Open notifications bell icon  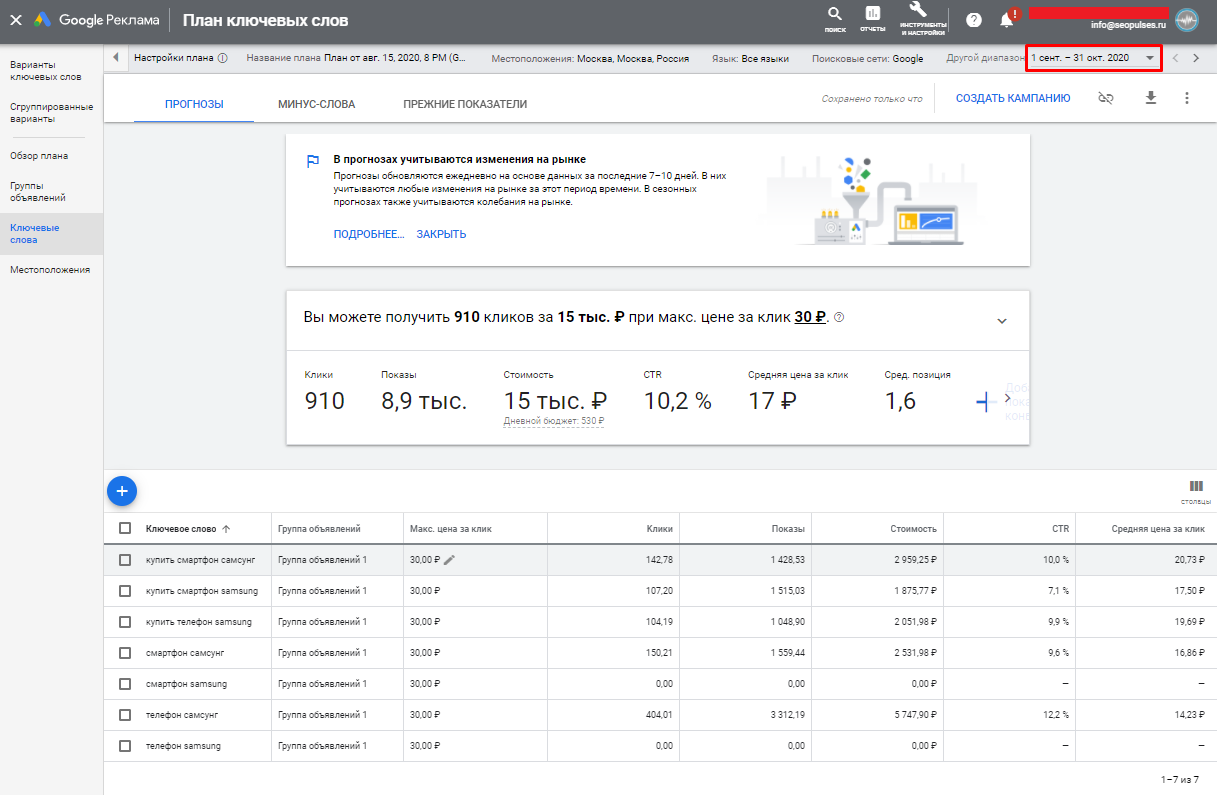click(1007, 20)
